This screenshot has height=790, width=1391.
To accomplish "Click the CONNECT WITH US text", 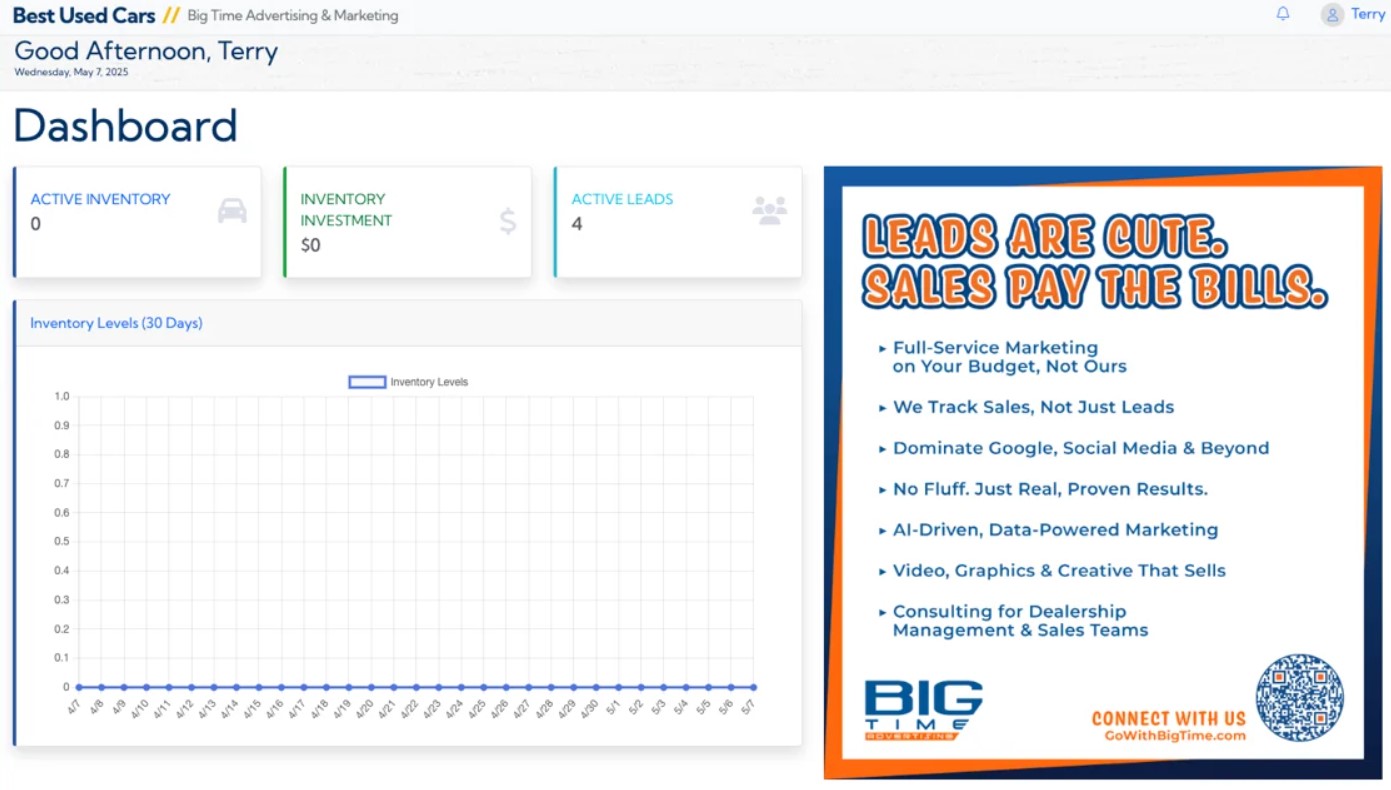I will coord(1169,718).
